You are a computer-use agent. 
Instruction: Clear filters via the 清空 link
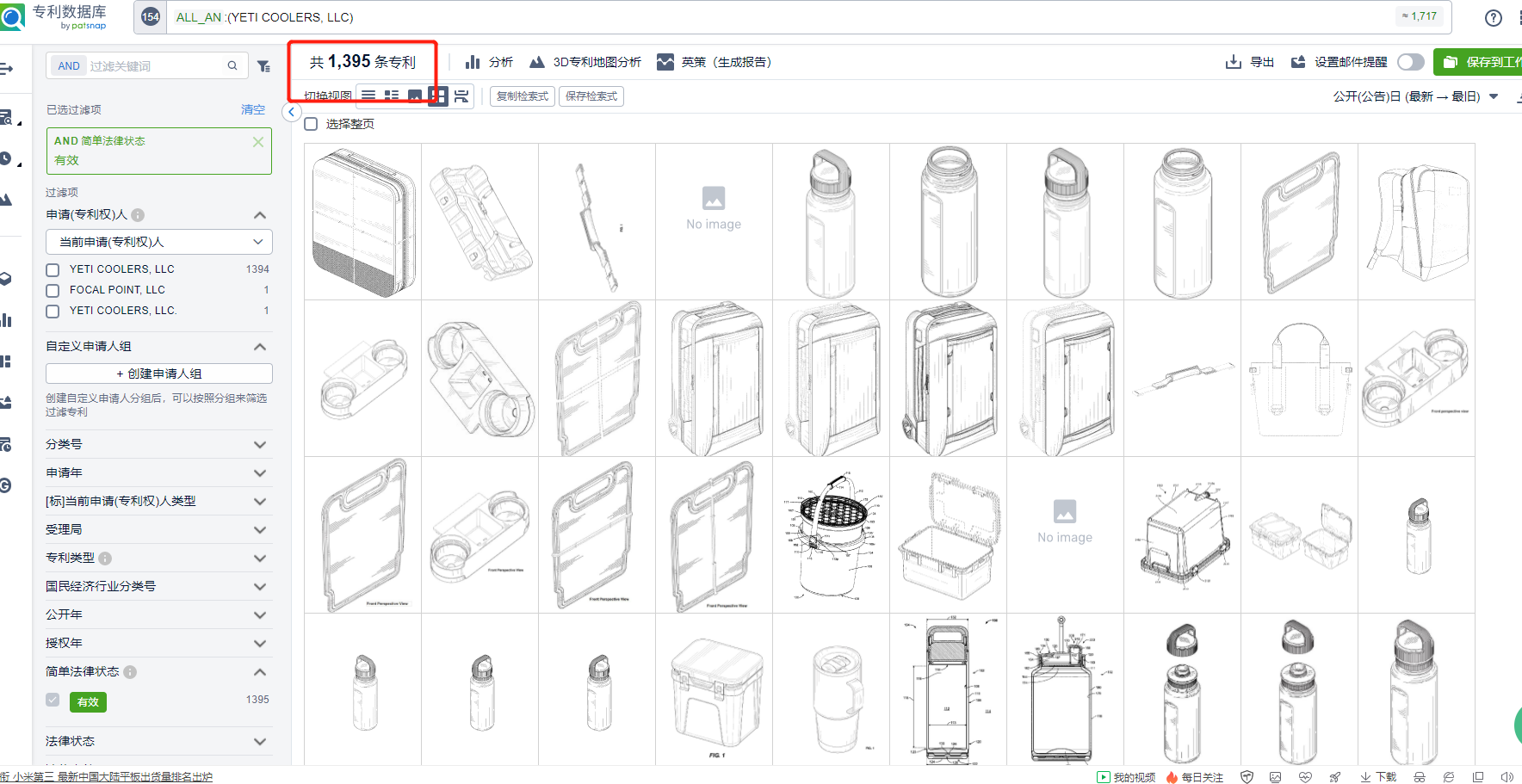pos(252,109)
